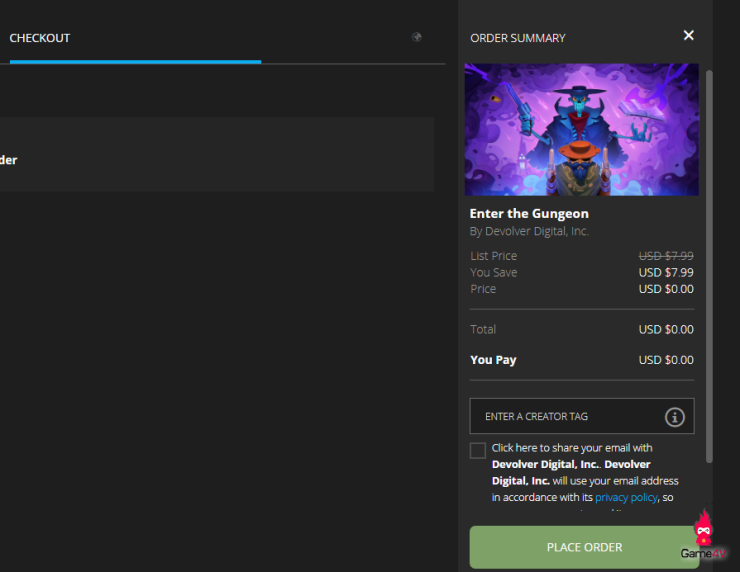Open the privacy policy link
Viewport: 740px width, 572px height.
coord(626,497)
